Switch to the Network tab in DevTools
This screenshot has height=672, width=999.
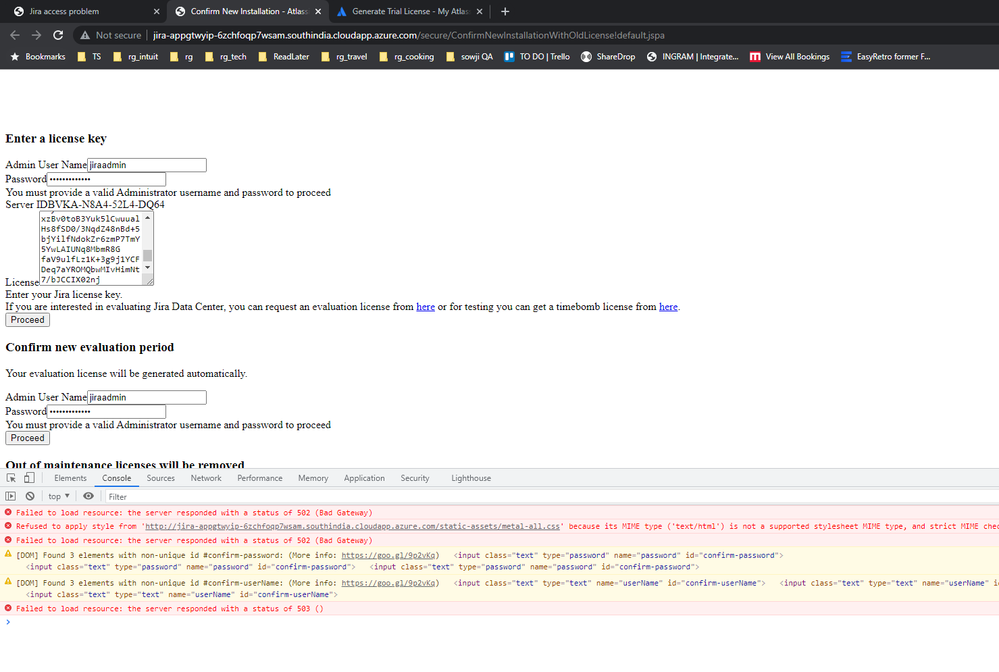[206, 478]
